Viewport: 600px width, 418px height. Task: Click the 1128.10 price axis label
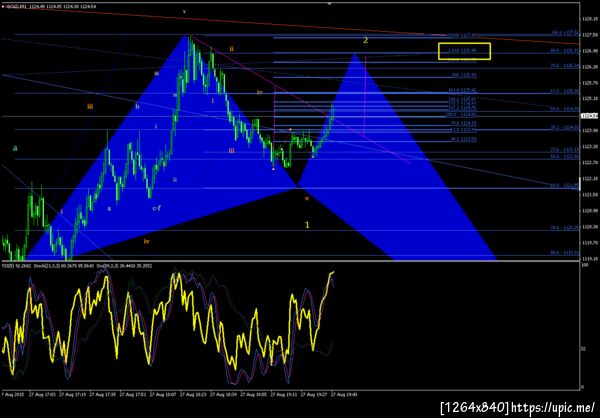click(x=590, y=19)
